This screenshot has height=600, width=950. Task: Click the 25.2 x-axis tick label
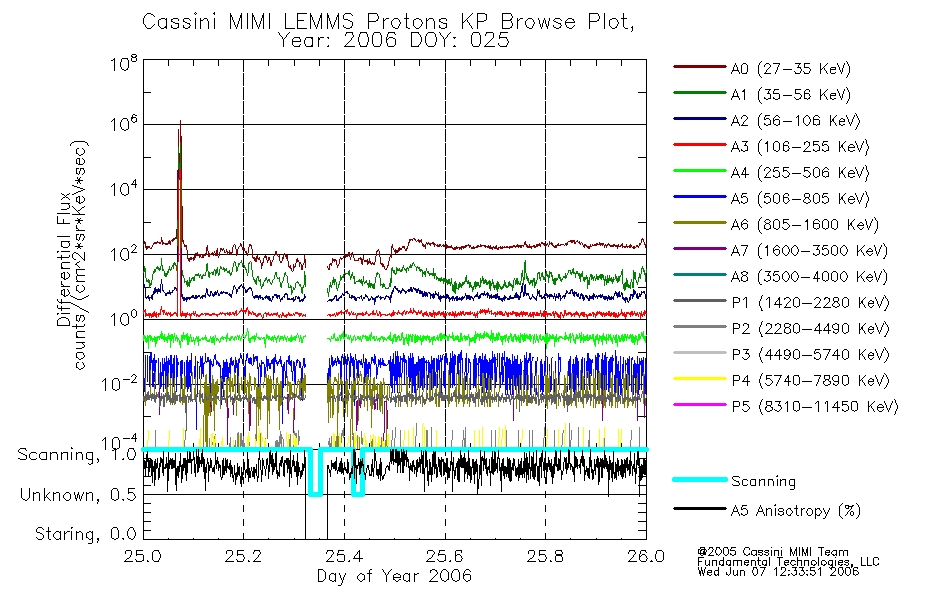point(244,556)
